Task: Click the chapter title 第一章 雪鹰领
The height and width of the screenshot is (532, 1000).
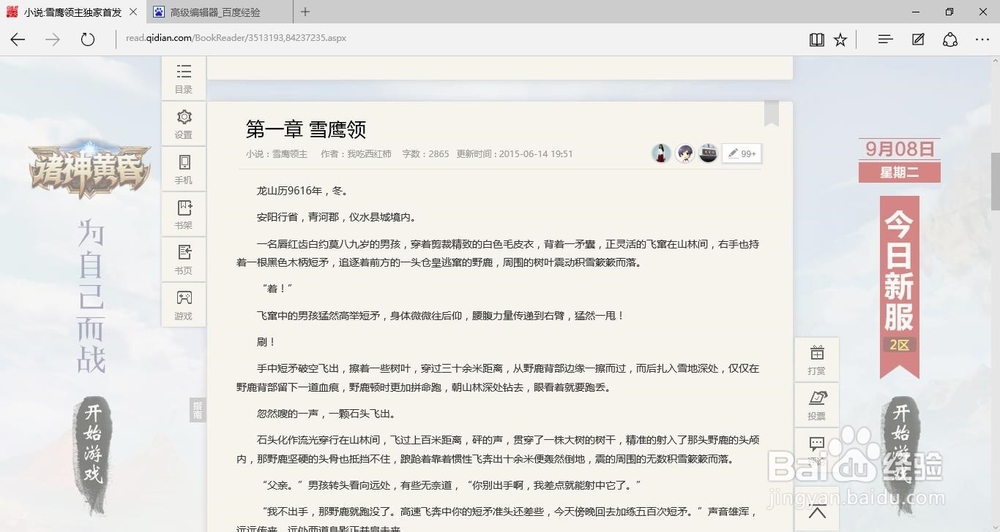Action: pyautogui.click(x=306, y=129)
